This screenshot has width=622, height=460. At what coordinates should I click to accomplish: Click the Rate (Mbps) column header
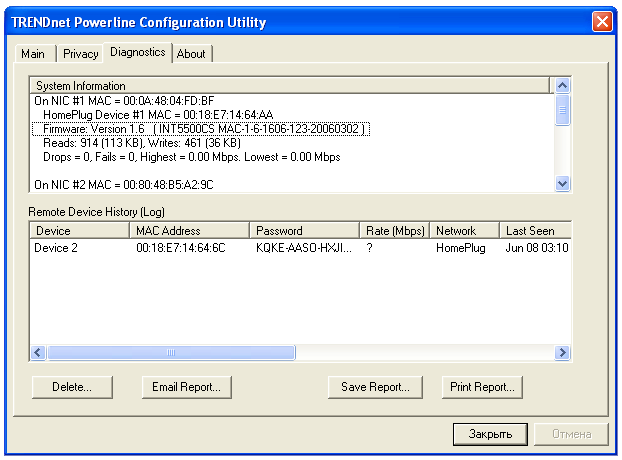394,231
